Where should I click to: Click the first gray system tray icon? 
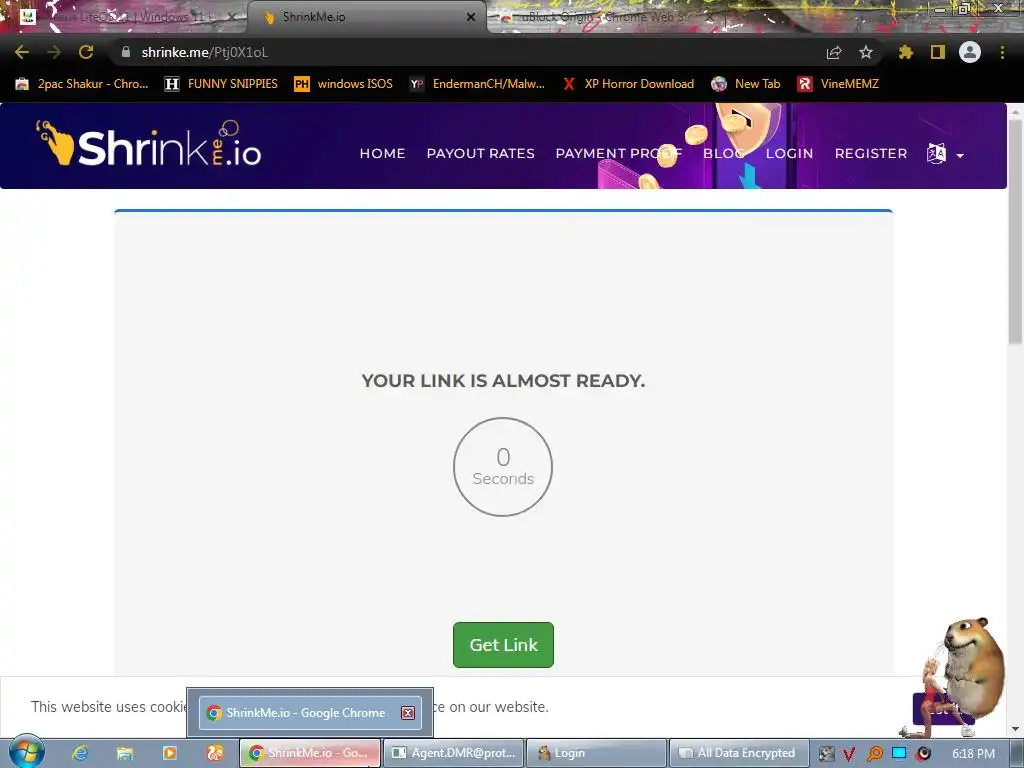(x=826, y=754)
